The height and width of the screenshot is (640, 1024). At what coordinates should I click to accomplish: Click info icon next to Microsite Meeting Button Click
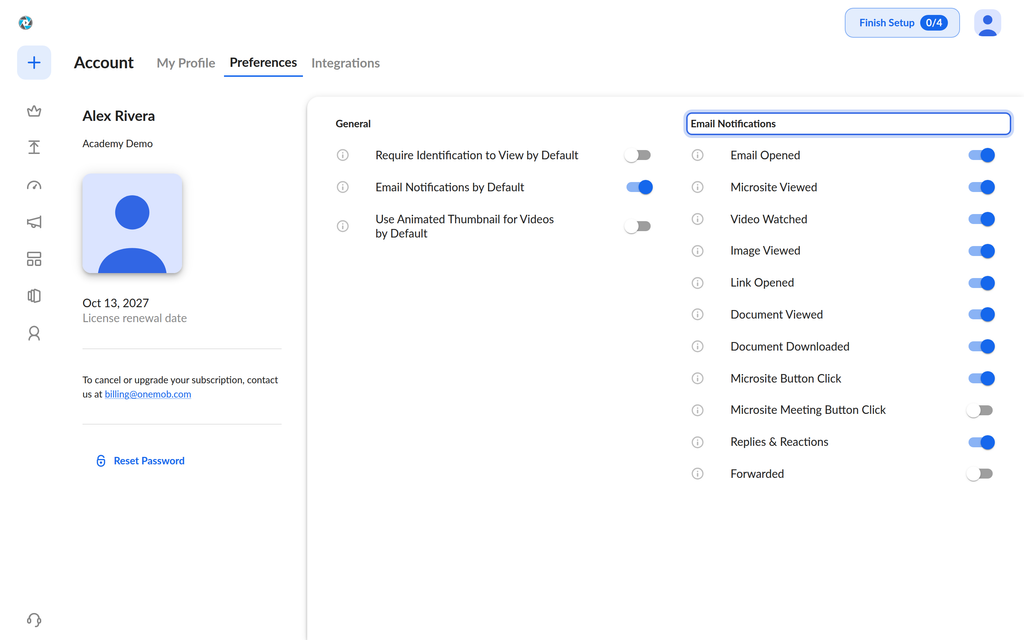697,410
